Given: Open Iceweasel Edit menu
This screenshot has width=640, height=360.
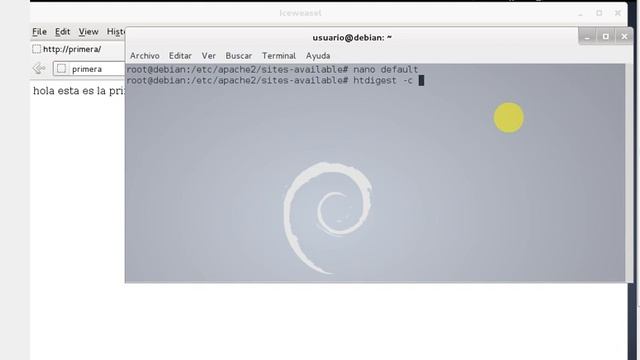Looking at the screenshot, I should click(62, 31).
